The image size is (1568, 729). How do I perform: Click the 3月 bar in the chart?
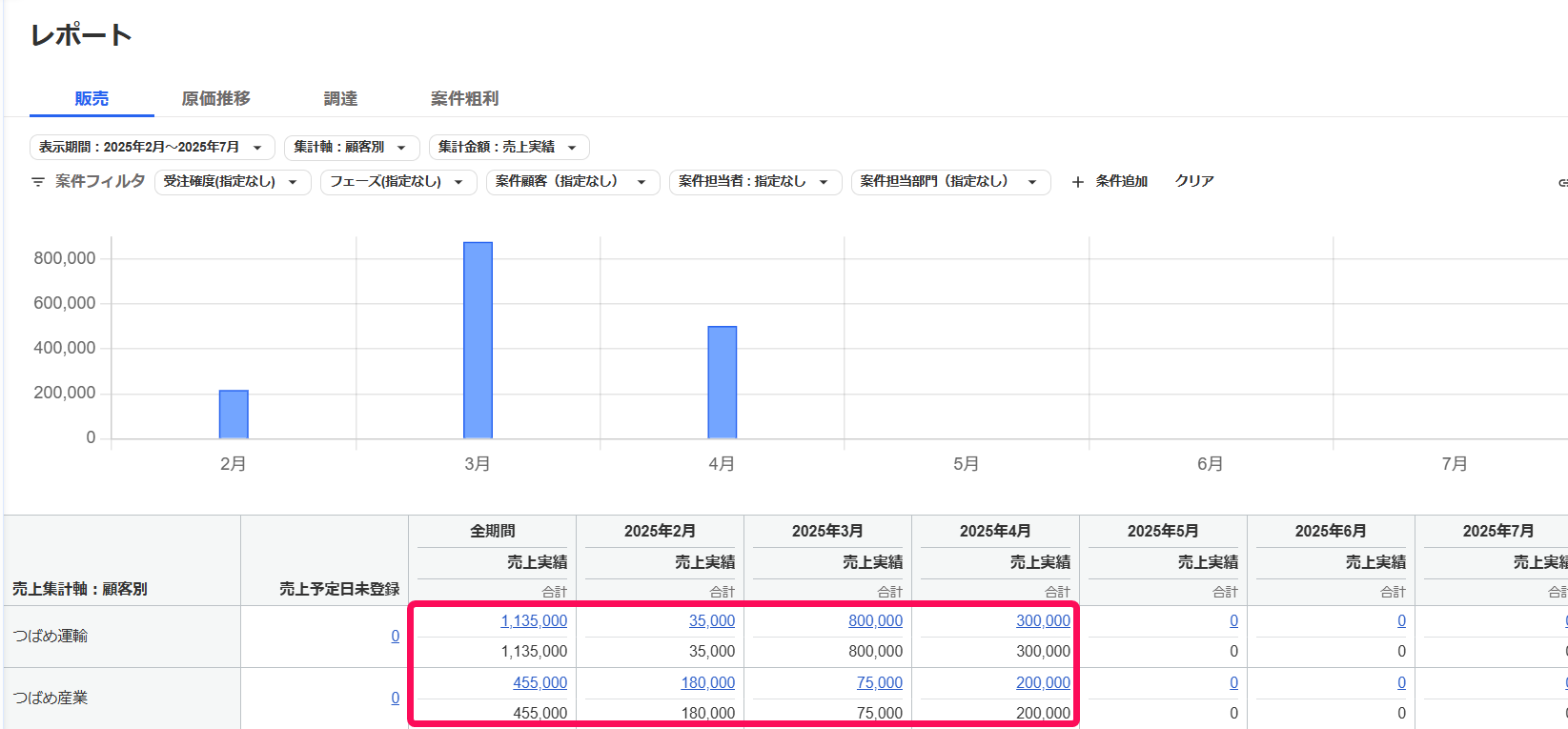[x=479, y=340]
